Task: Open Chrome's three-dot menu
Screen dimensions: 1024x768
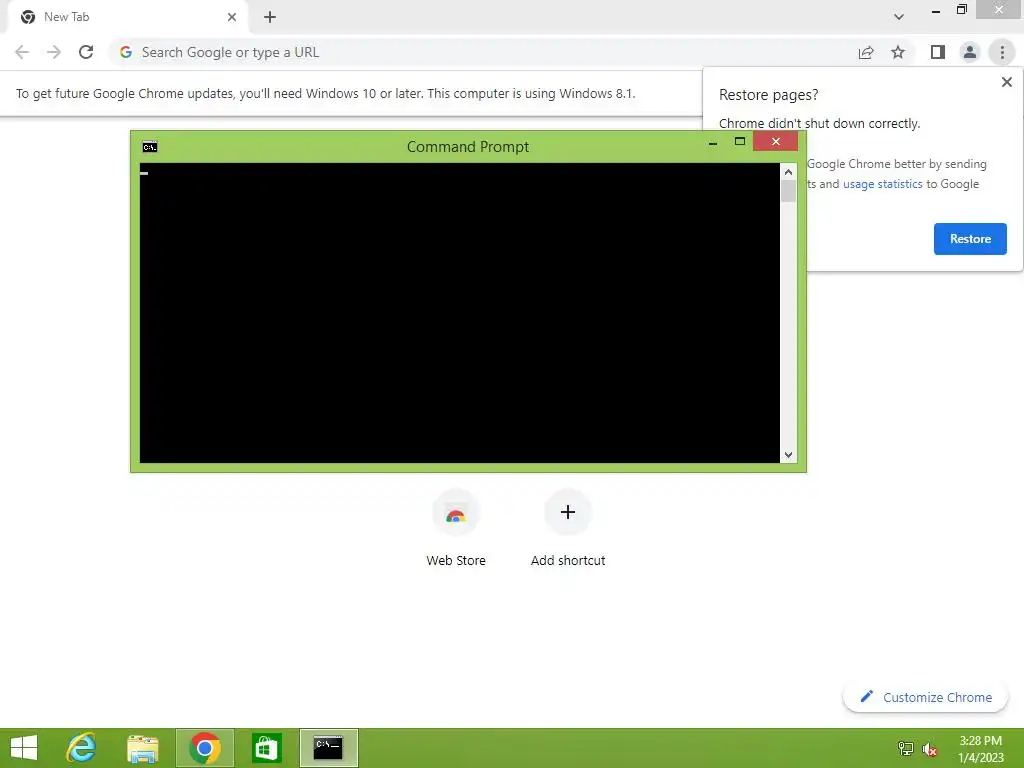Action: [x=1002, y=52]
